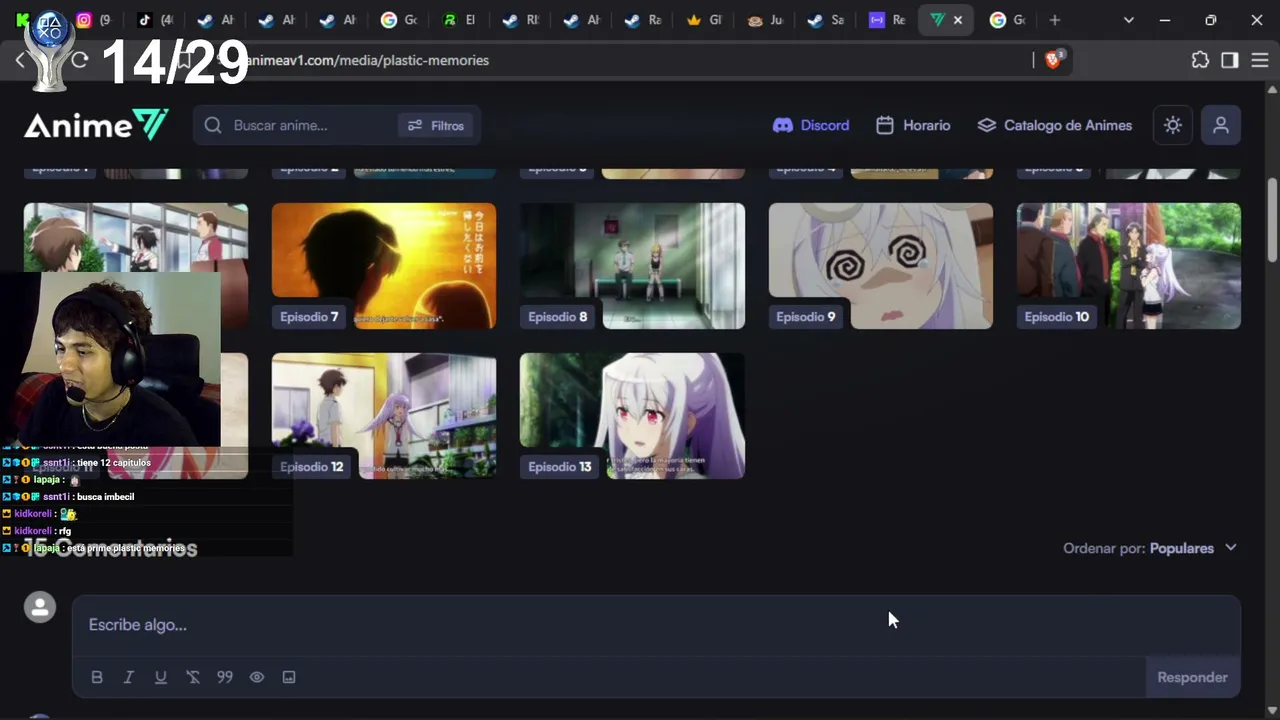Click the insert image icon
This screenshot has width=1280, height=720.
[x=289, y=677]
